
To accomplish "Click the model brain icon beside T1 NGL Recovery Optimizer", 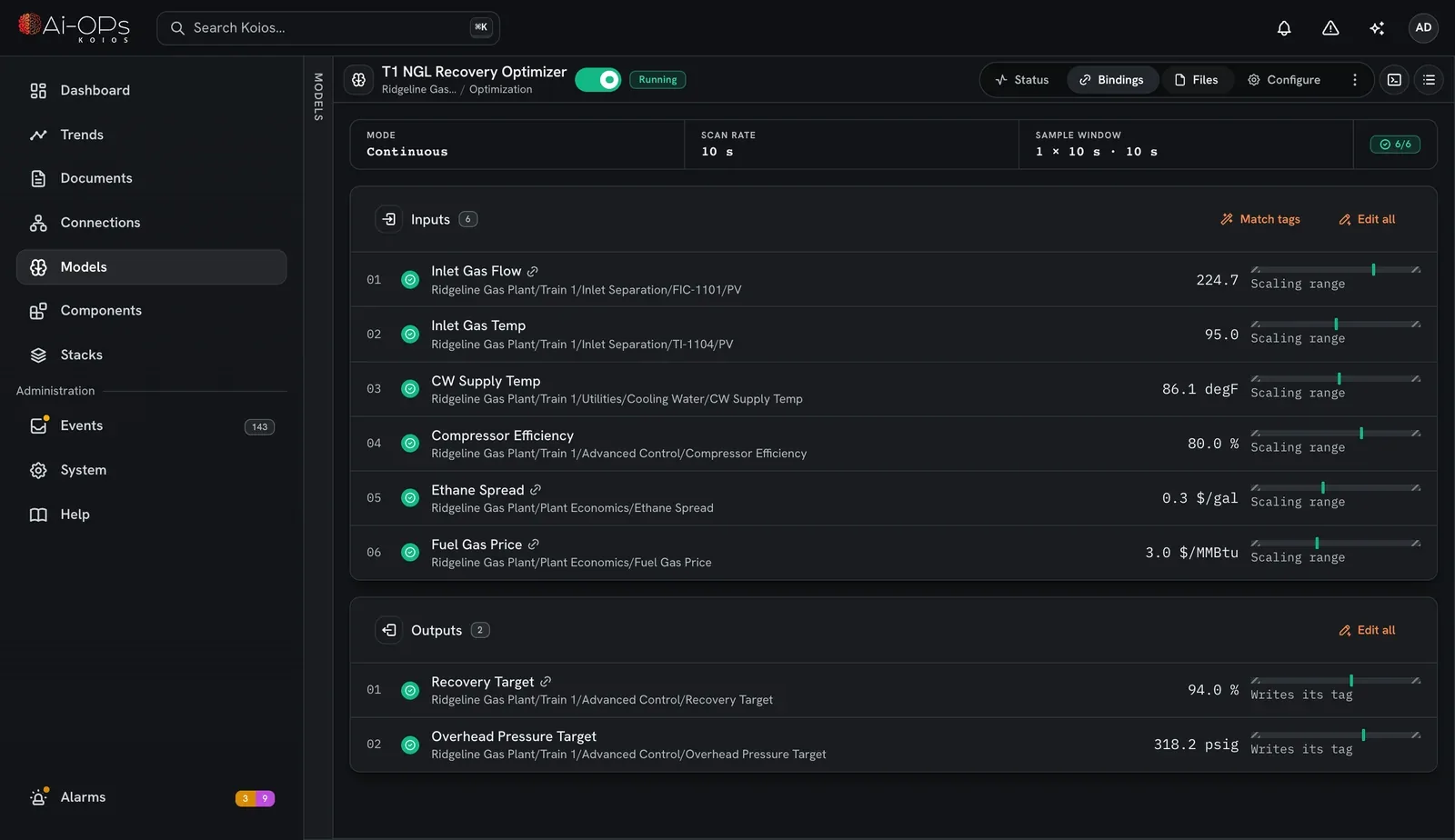I will (359, 80).
